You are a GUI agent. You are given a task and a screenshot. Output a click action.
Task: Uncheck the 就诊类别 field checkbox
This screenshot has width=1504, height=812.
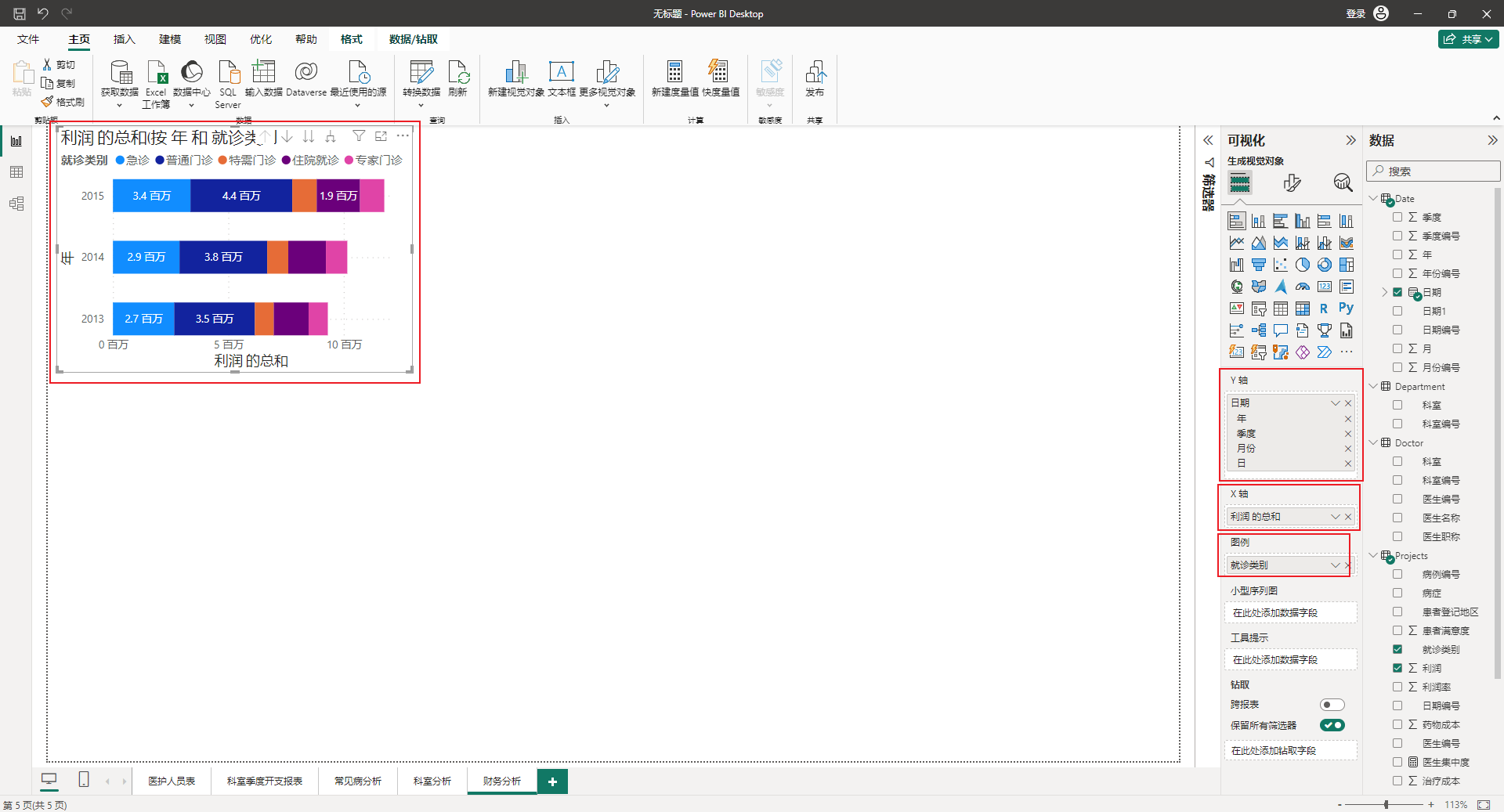(1397, 649)
